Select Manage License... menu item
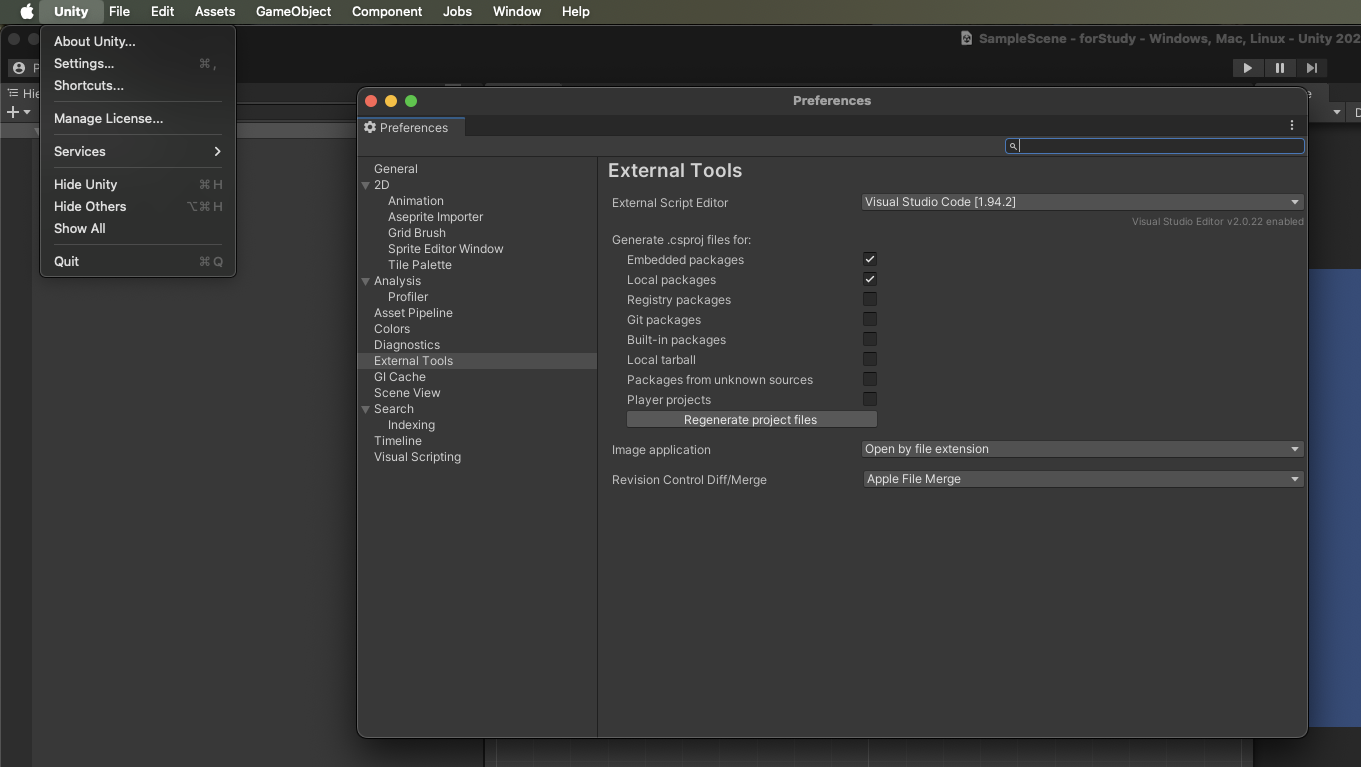 pyautogui.click(x=138, y=119)
